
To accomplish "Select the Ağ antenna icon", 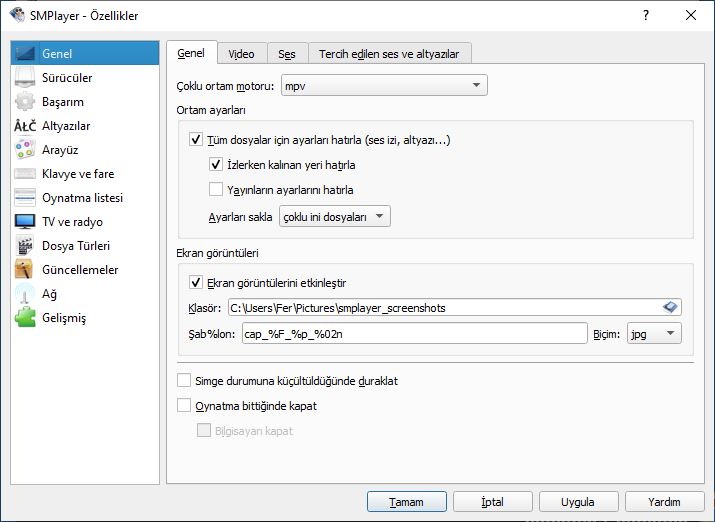I will (x=25, y=294).
